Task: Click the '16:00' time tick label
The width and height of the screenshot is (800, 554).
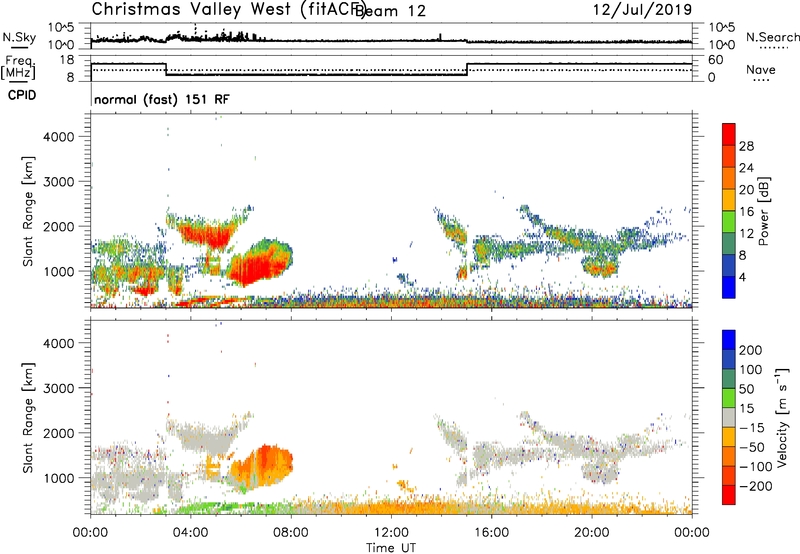Action: click(491, 533)
